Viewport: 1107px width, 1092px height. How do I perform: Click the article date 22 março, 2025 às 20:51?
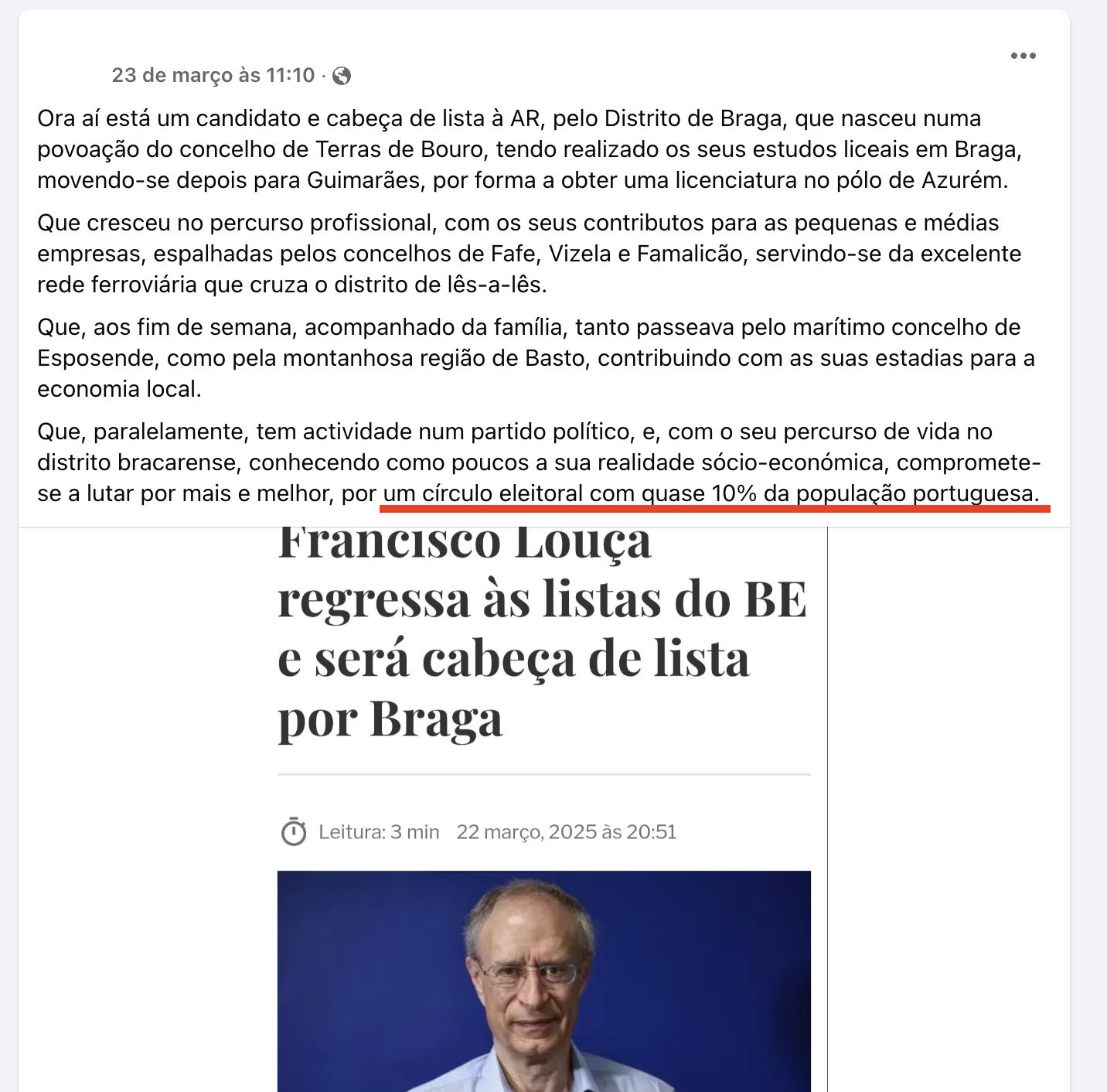(567, 831)
